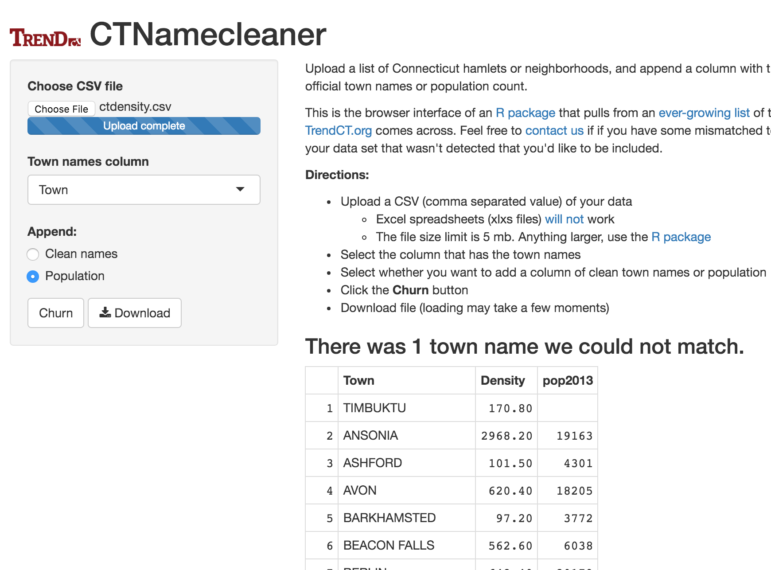Click the TrendCT logo
This screenshot has width=771, height=570.
[x=45, y=38]
